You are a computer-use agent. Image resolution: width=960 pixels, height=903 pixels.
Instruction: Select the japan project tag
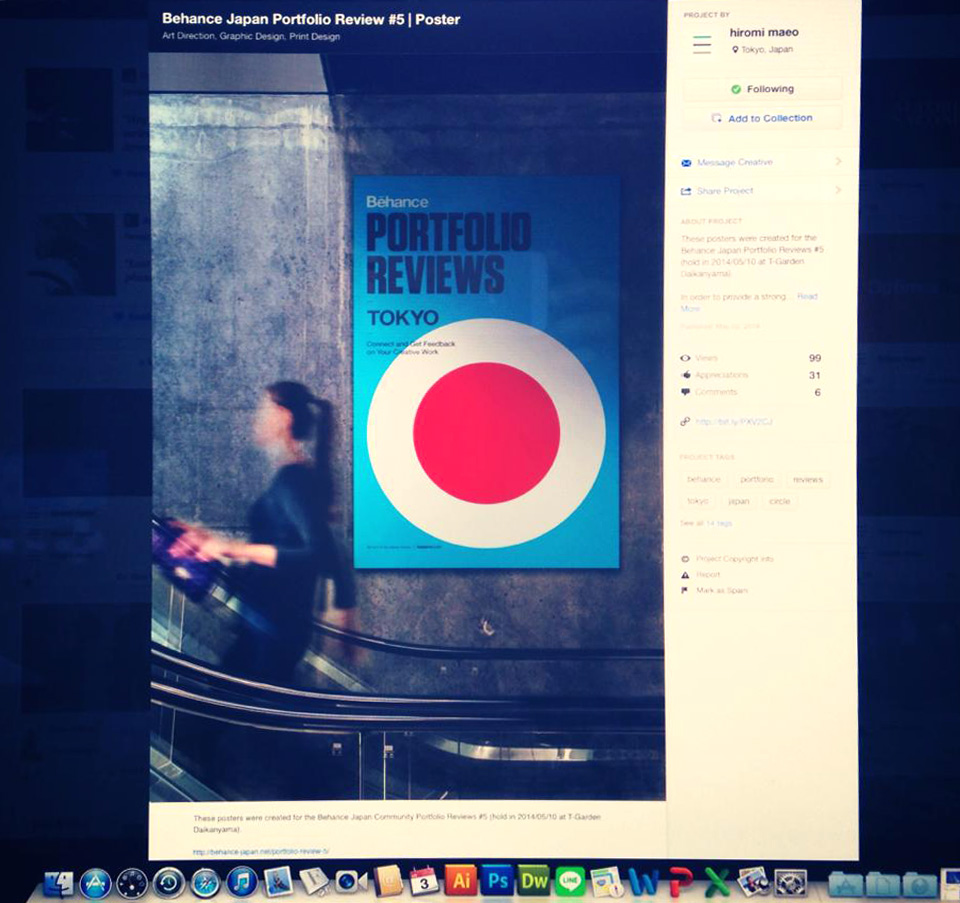tap(738, 501)
